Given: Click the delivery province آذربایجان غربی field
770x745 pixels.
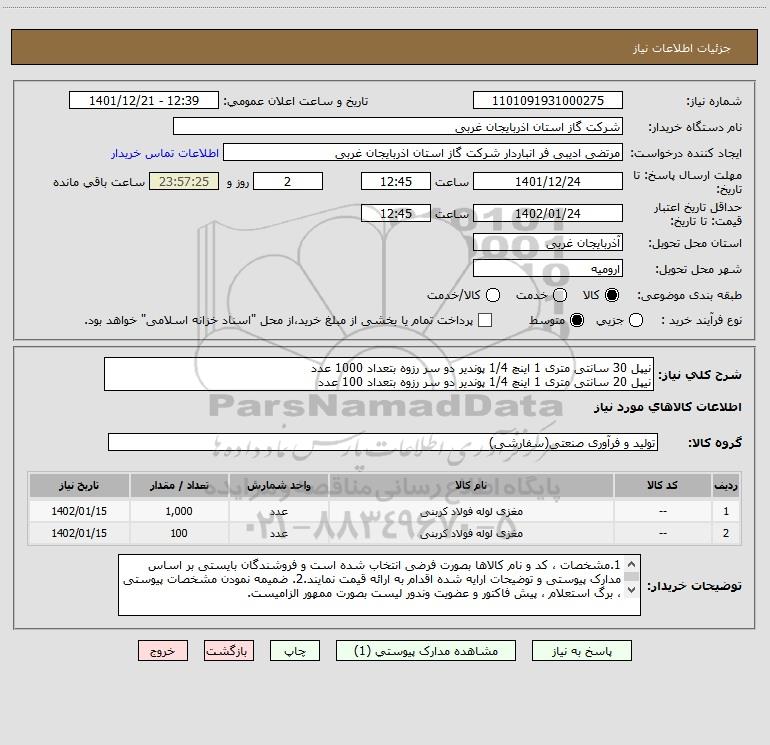Looking at the screenshot, I should tap(548, 243).
